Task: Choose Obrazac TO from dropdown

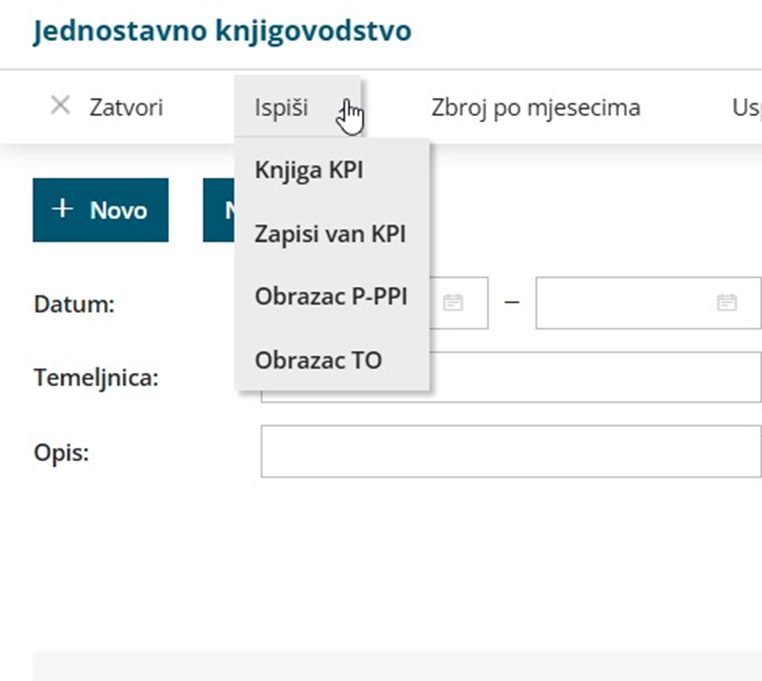Action: click(x=332, y=360)
